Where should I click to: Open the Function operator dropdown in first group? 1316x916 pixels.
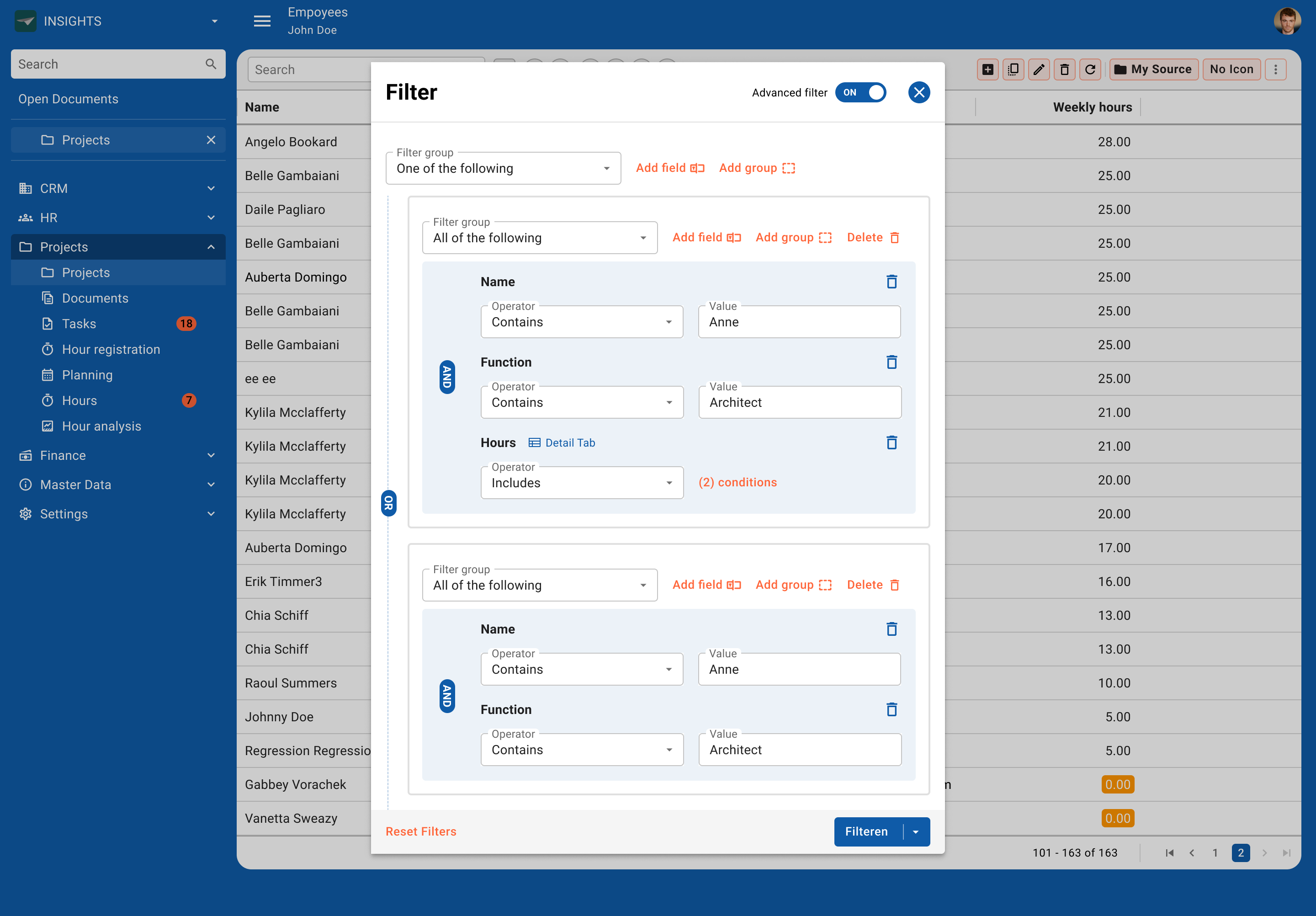pos(582,402)
